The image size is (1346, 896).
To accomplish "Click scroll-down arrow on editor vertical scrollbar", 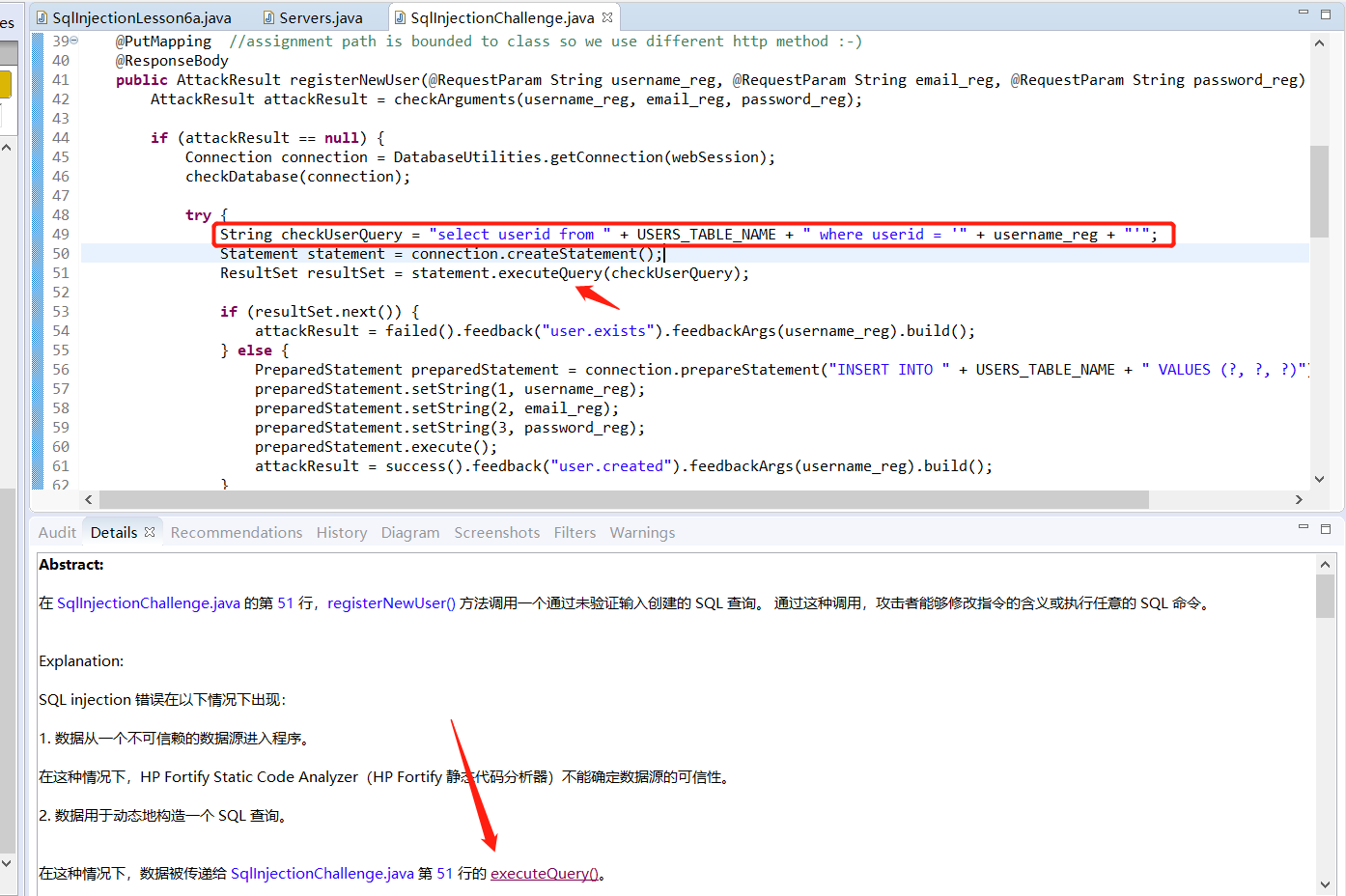I will (1319, 478).
